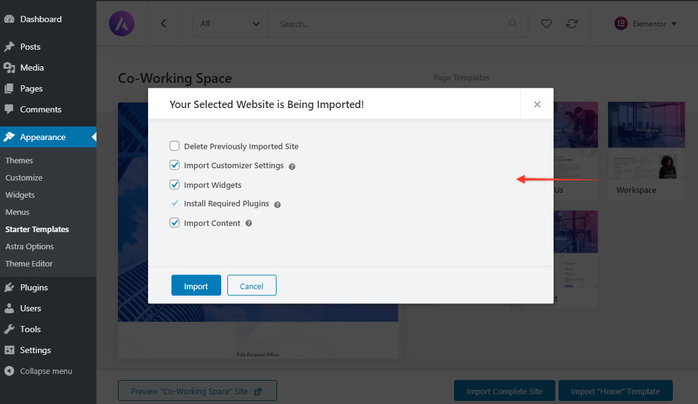This screenshot has height=404, width=698.
Task: Uncheck Import Customizer Settings
Action: (x=174, y=165)
